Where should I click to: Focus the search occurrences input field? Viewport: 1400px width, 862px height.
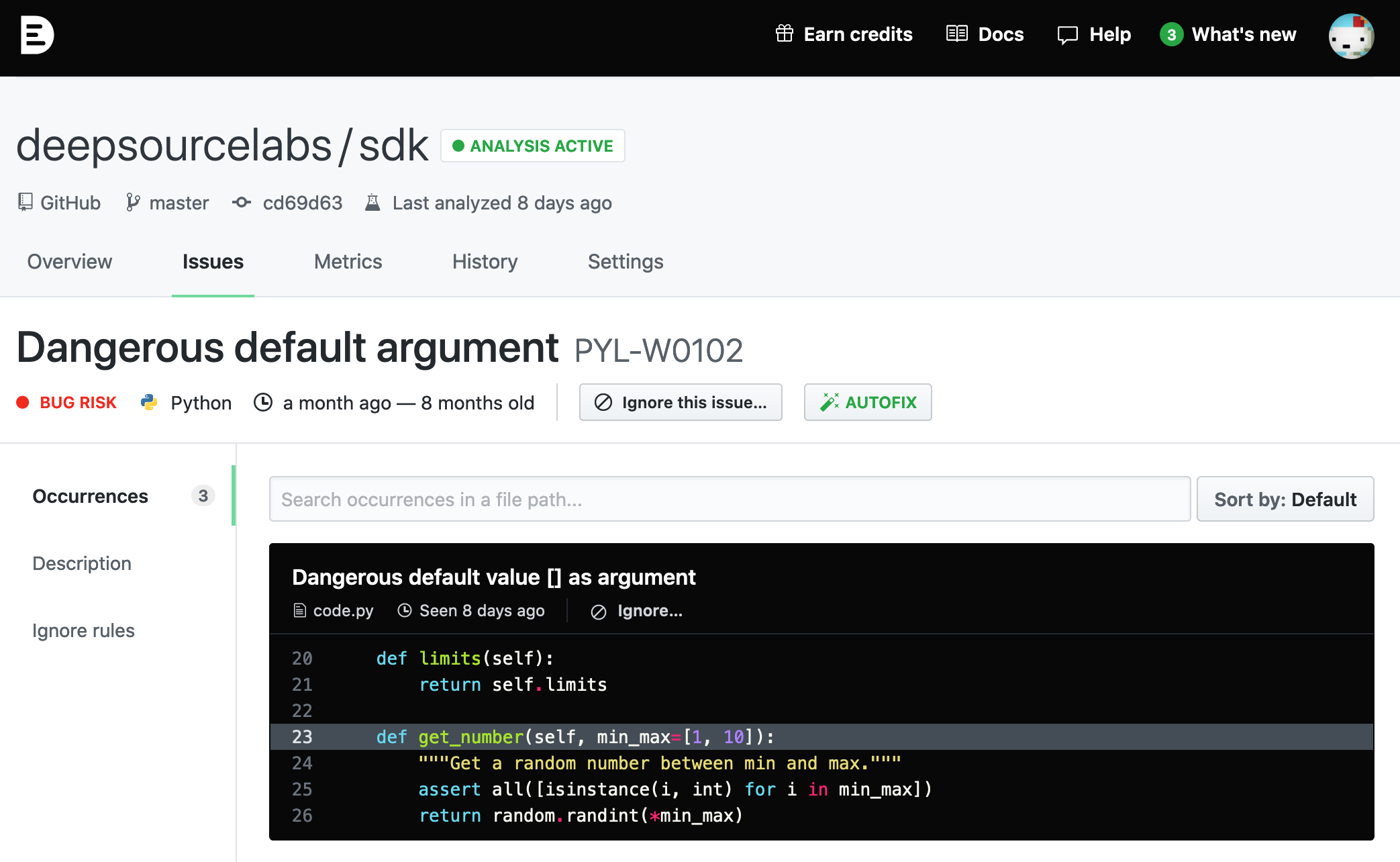[x=729, y=499]
